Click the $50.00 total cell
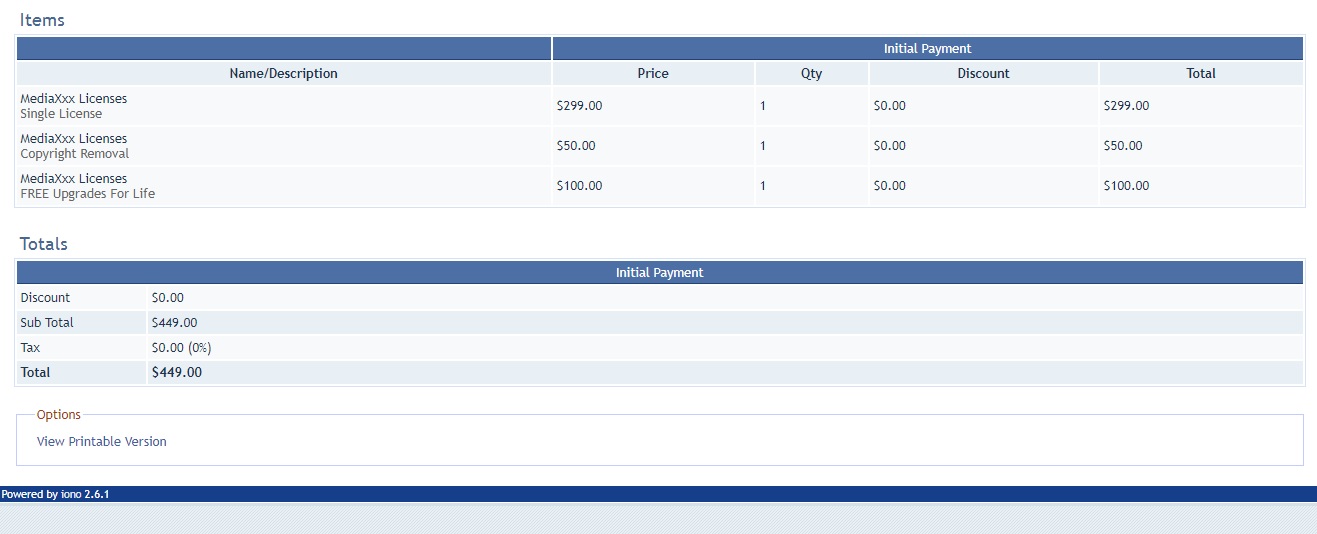 pos(1123,146)
